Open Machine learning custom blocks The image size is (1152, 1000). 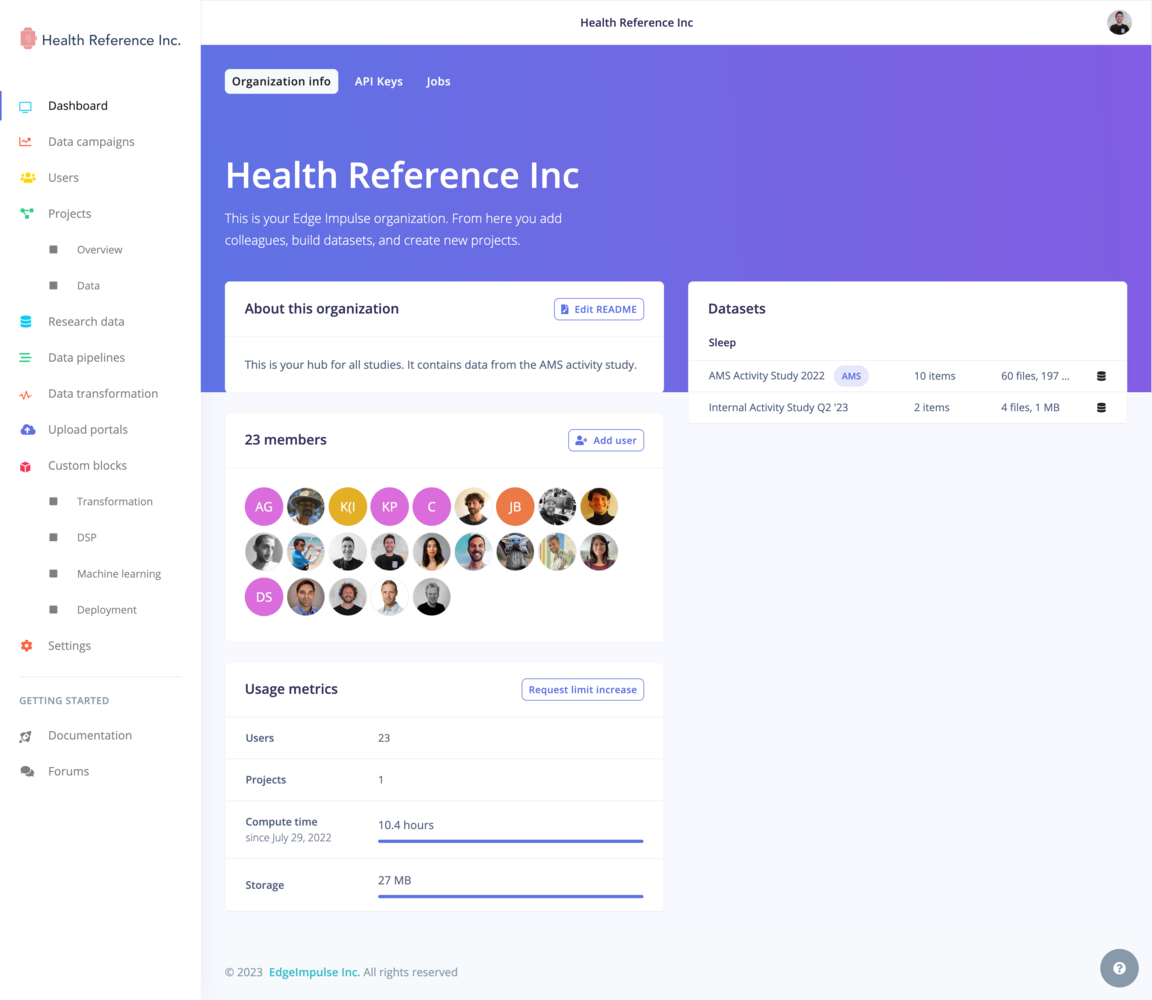(x=118, y=574)
